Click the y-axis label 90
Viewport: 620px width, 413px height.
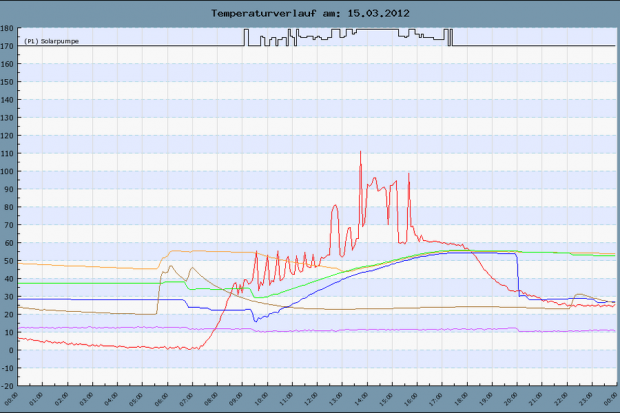tap(9, 189)
